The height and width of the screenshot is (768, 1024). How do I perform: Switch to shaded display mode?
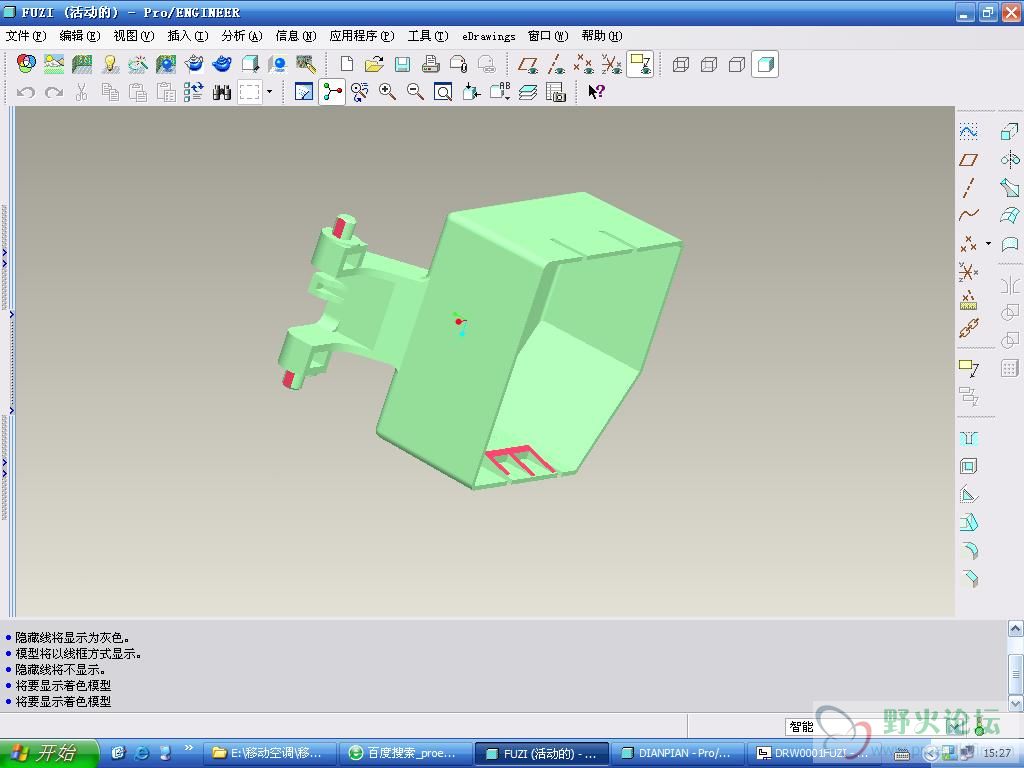[765, 64]
